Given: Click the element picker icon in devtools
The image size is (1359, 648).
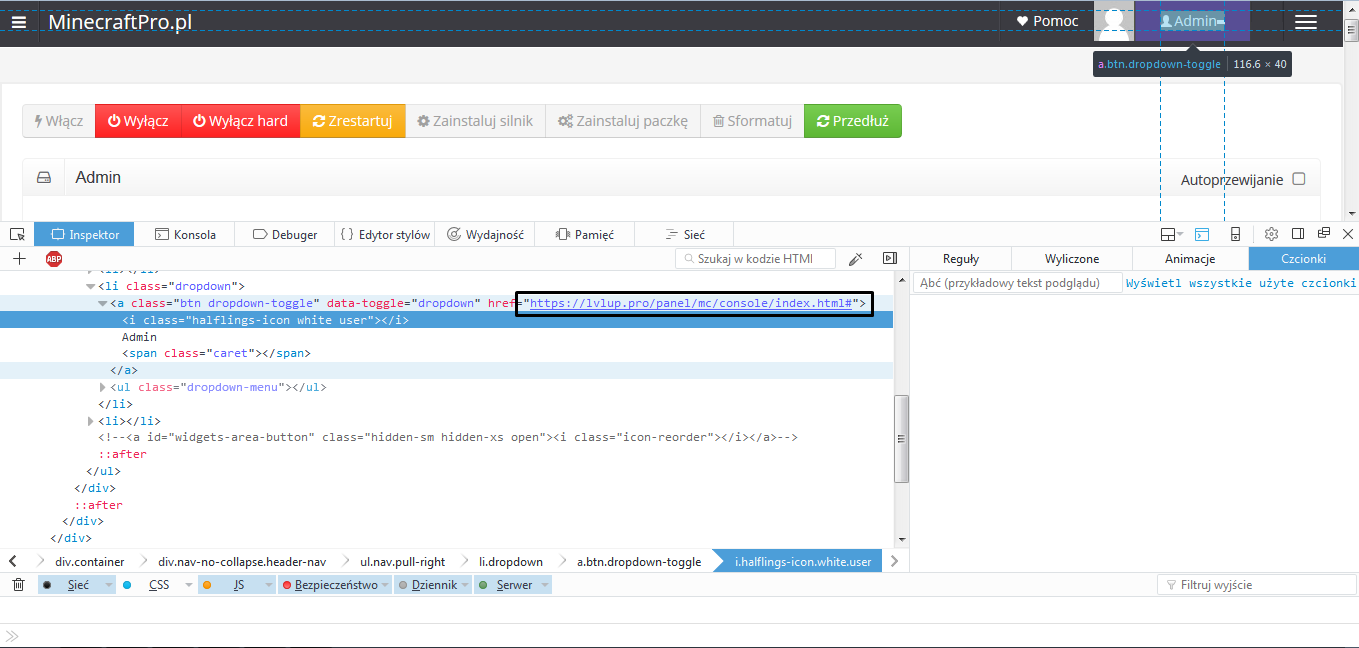Looking at the screenshot, I should pos(17,234).
